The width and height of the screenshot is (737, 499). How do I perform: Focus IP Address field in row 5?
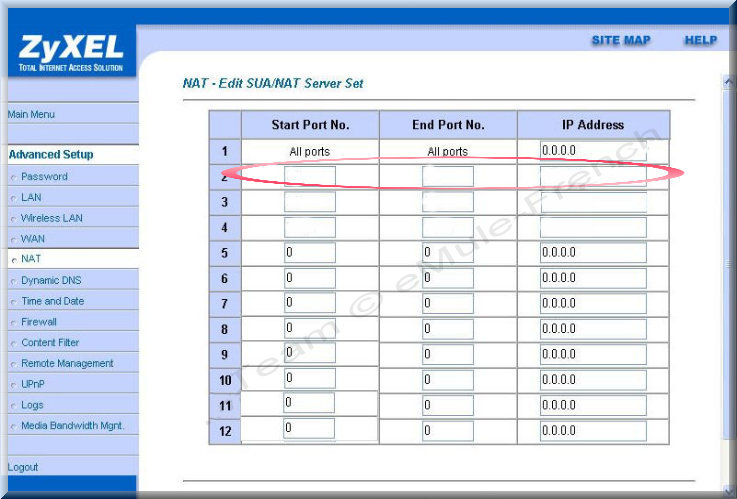593,253
